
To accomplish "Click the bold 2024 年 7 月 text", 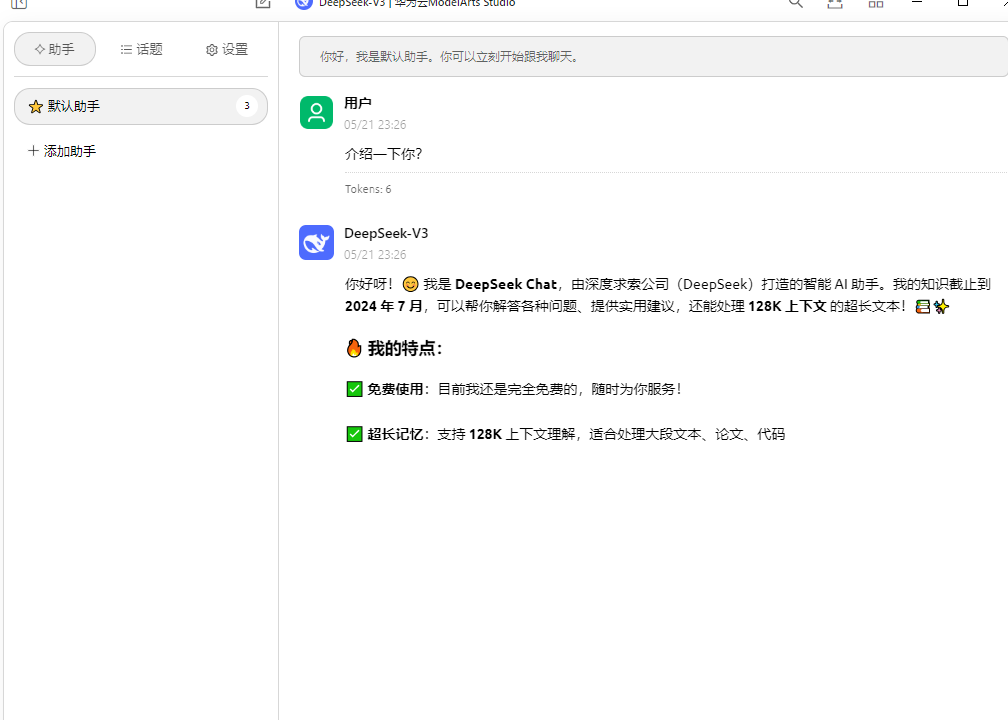I will pos(384,306).
